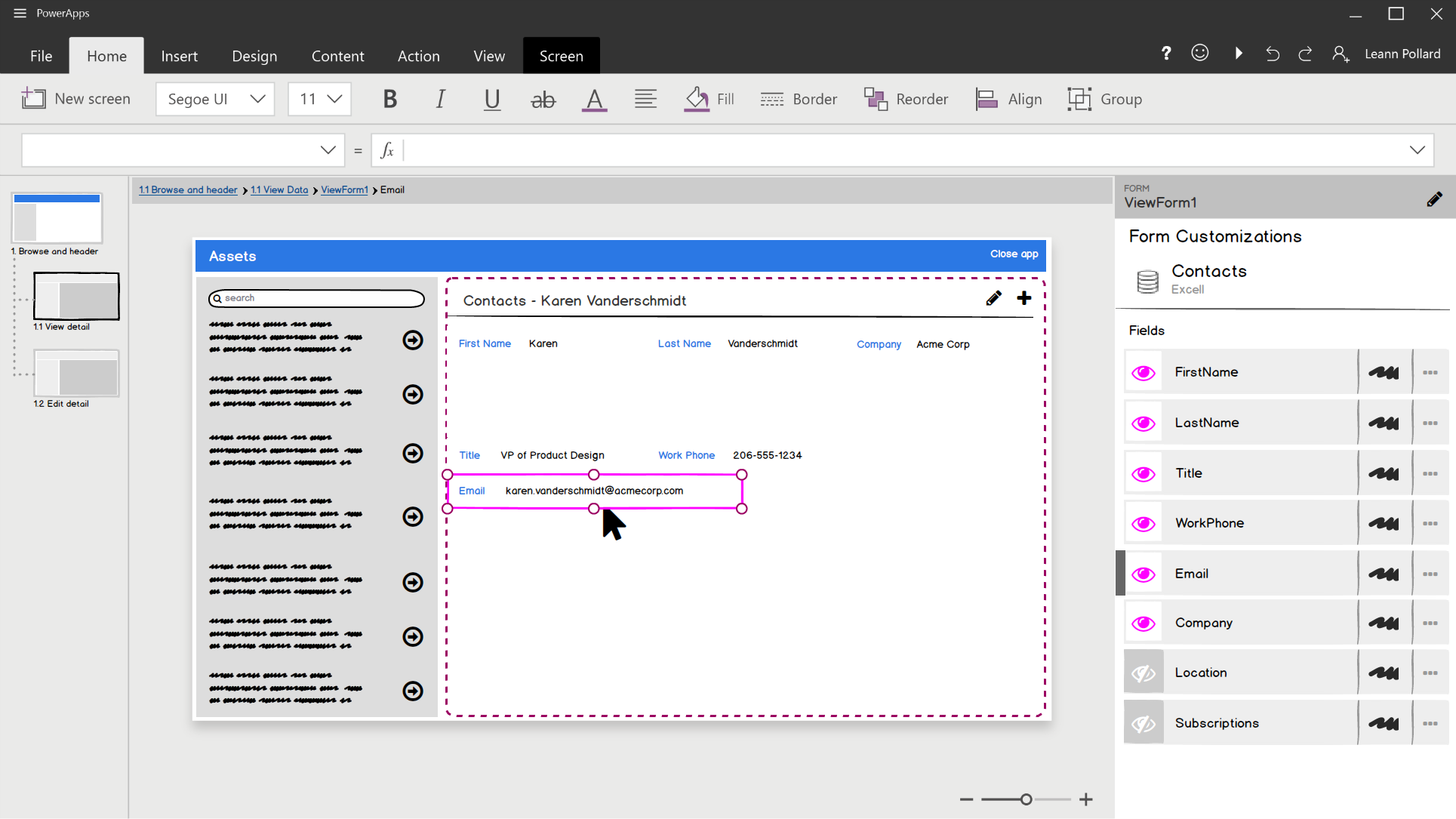
Task: Click the zoom slider handle
Action: 1026,799
